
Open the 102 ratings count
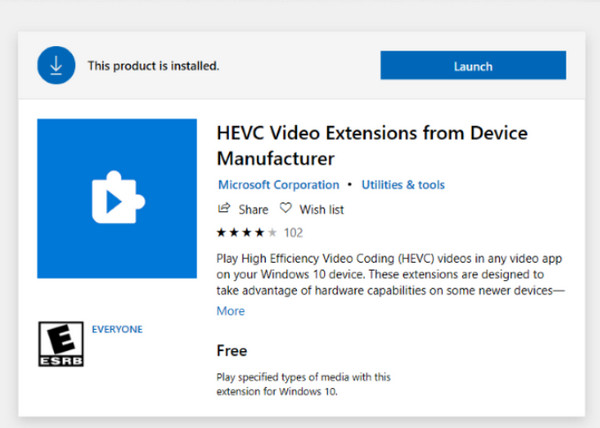click(293, 233)
